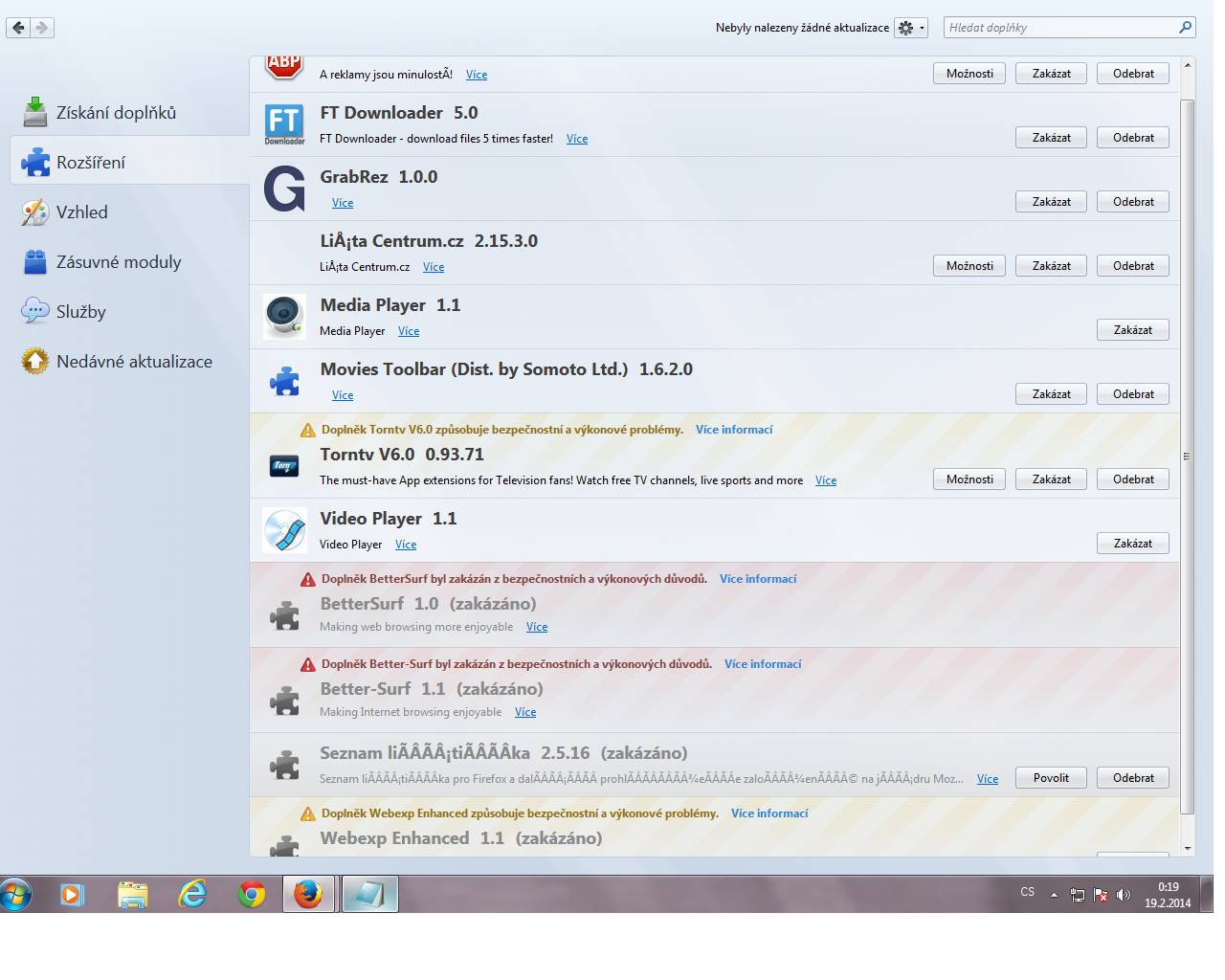Disable FT Downloader with Zakázat
This screenshot has height=980, width=1225.
[x=1051, y=138]
